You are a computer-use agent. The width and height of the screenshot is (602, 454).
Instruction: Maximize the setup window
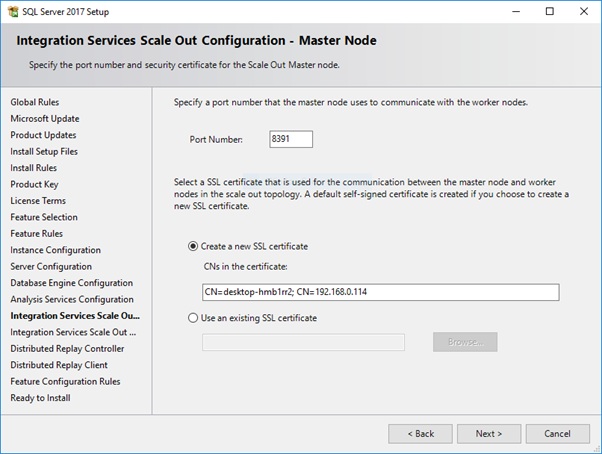click(550, 11)
